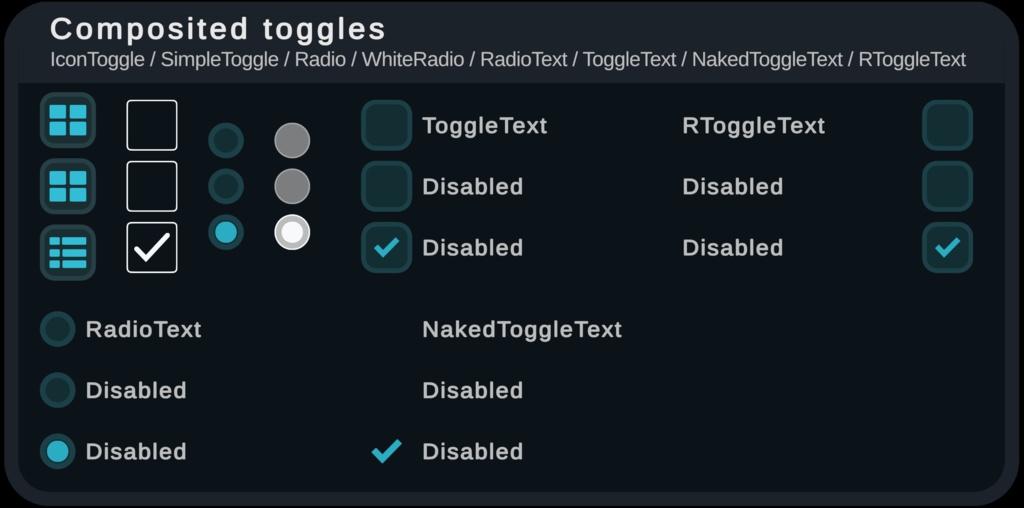Check the top empty white-outlined box
The height and width of the screenshot is (508, 1024).
152,125
